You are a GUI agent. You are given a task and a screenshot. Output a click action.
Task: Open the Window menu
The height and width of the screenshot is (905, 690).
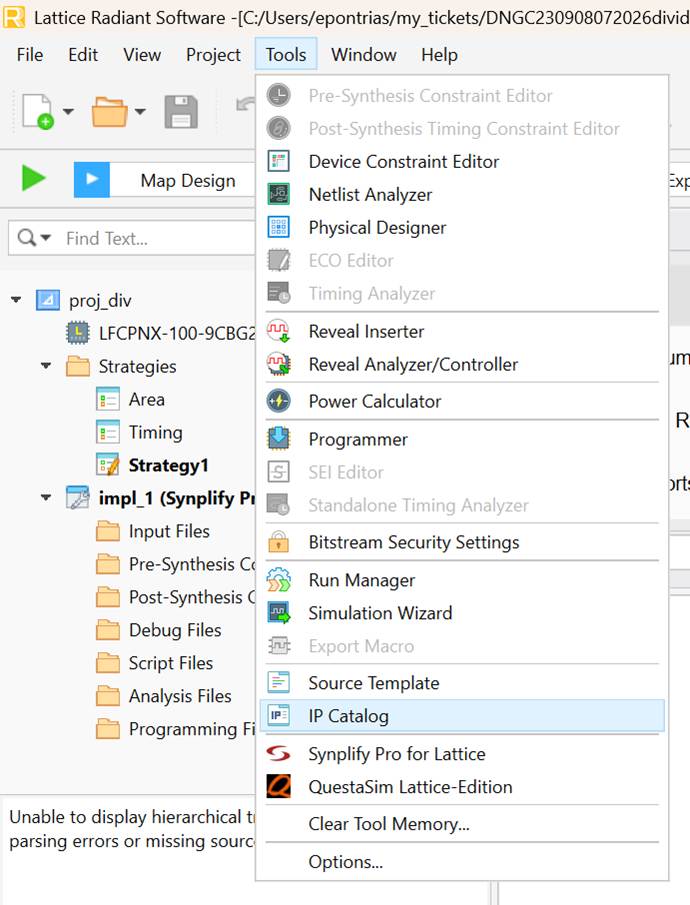tap(363, 55)
